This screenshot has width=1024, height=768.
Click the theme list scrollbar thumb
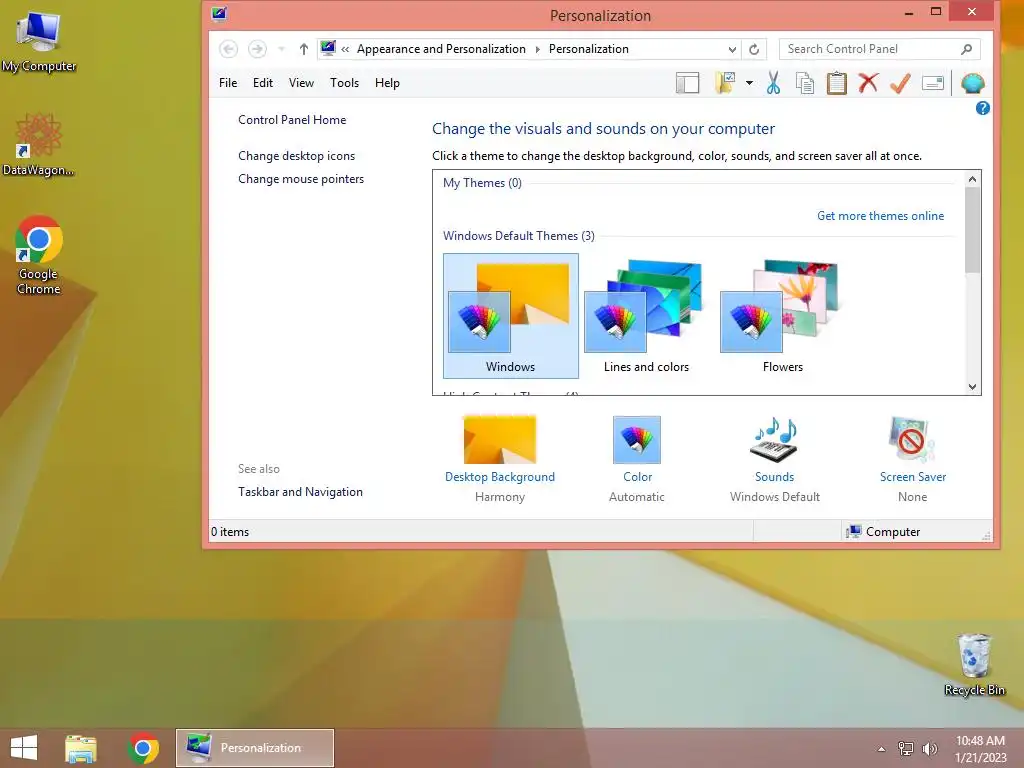[x=972, y=230]
